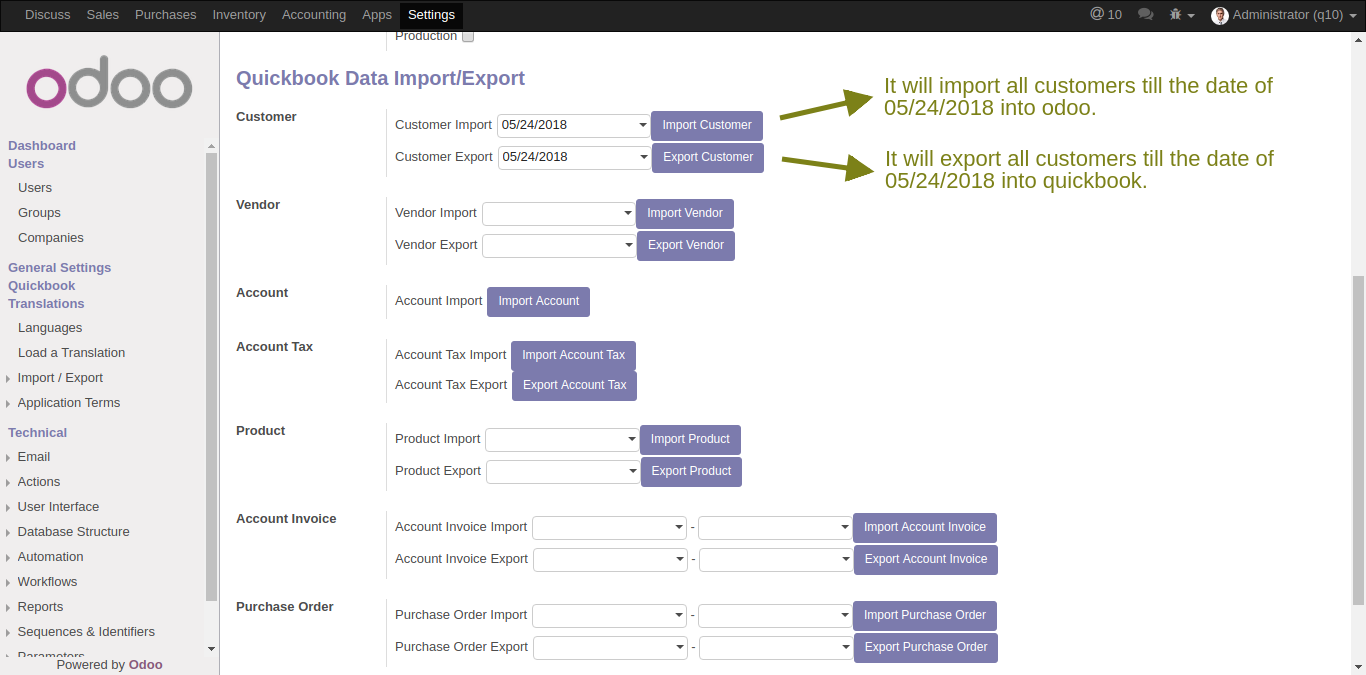Expand Sequences & Identifiers menu

(86, 632)
